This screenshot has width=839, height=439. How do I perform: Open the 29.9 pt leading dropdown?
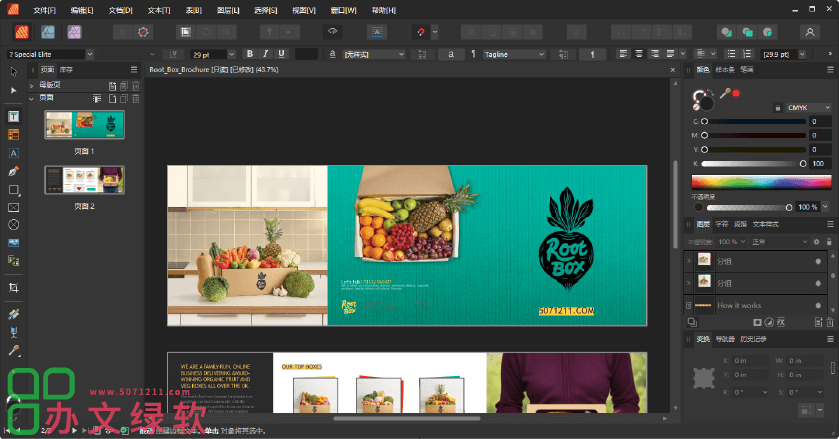[802, 54]
